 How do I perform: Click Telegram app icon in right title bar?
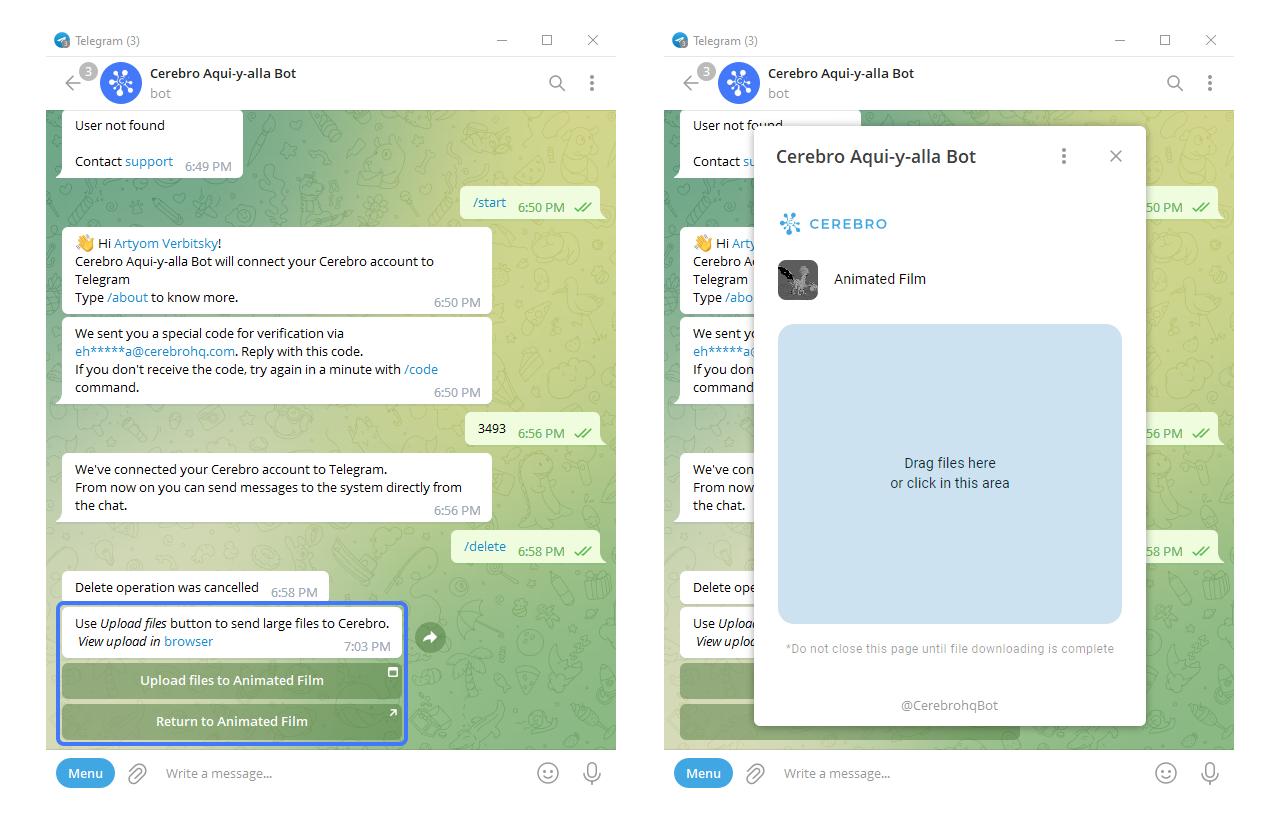coord(681,41)
